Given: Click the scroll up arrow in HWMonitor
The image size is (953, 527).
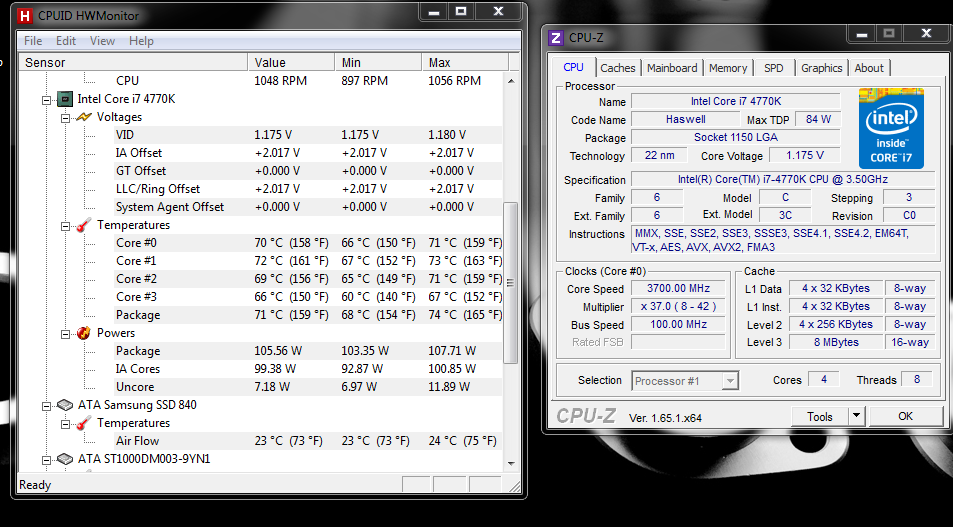Looking at the screenshot, I should [x=511, y=81].
